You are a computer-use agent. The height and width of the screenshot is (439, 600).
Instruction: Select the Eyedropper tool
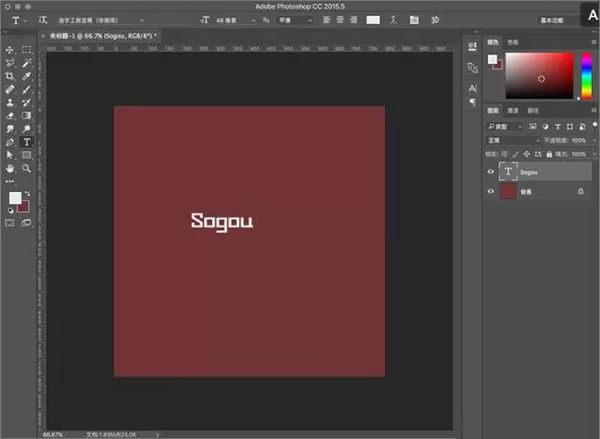[26, 76]
